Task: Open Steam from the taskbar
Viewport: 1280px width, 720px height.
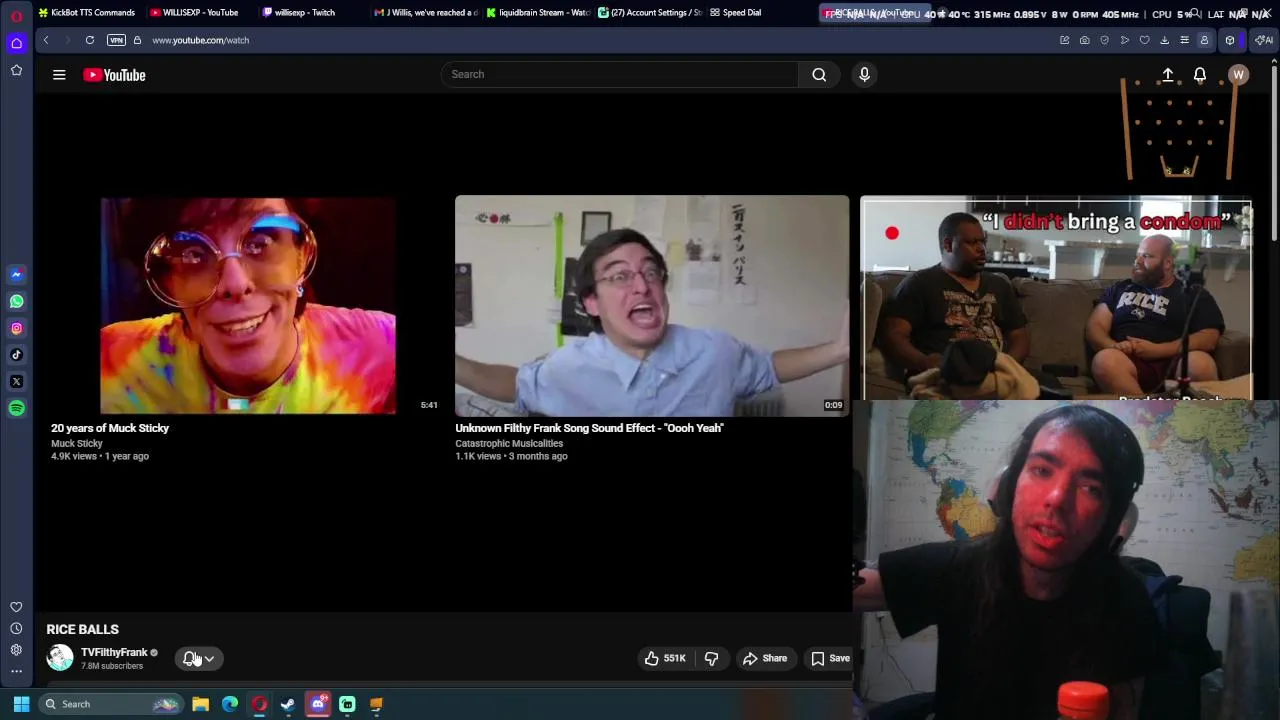Action: pos(288,704)
